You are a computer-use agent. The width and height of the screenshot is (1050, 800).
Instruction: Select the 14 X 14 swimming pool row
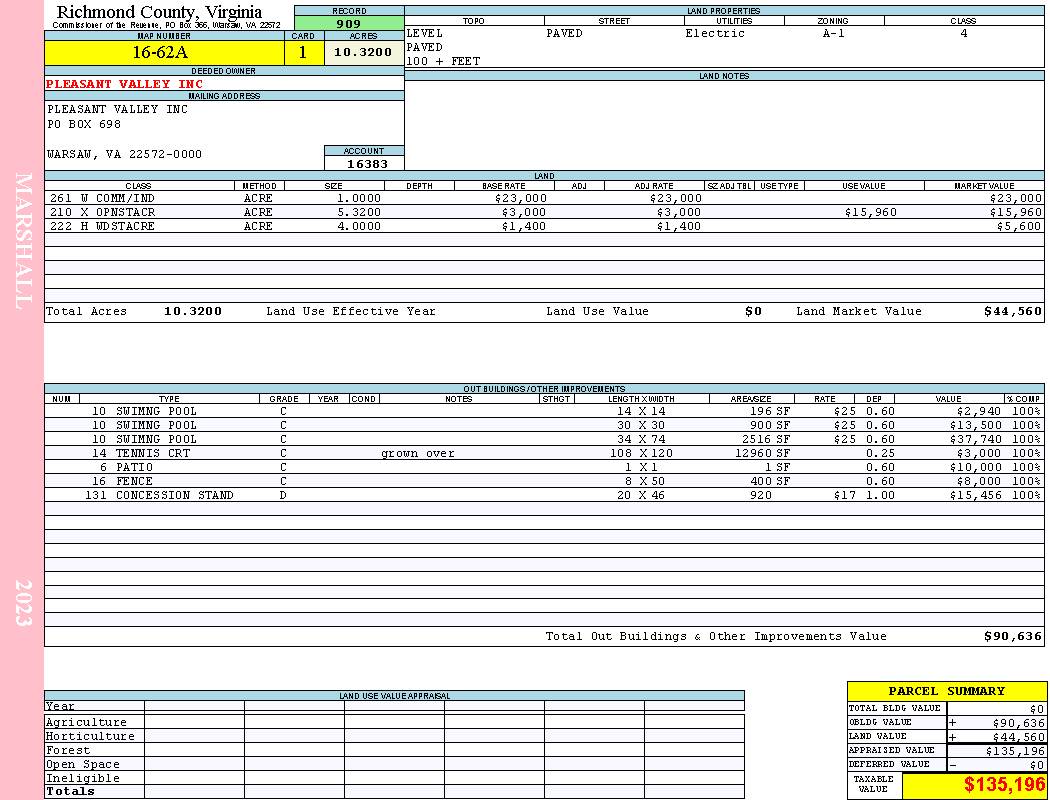(544, 411)
